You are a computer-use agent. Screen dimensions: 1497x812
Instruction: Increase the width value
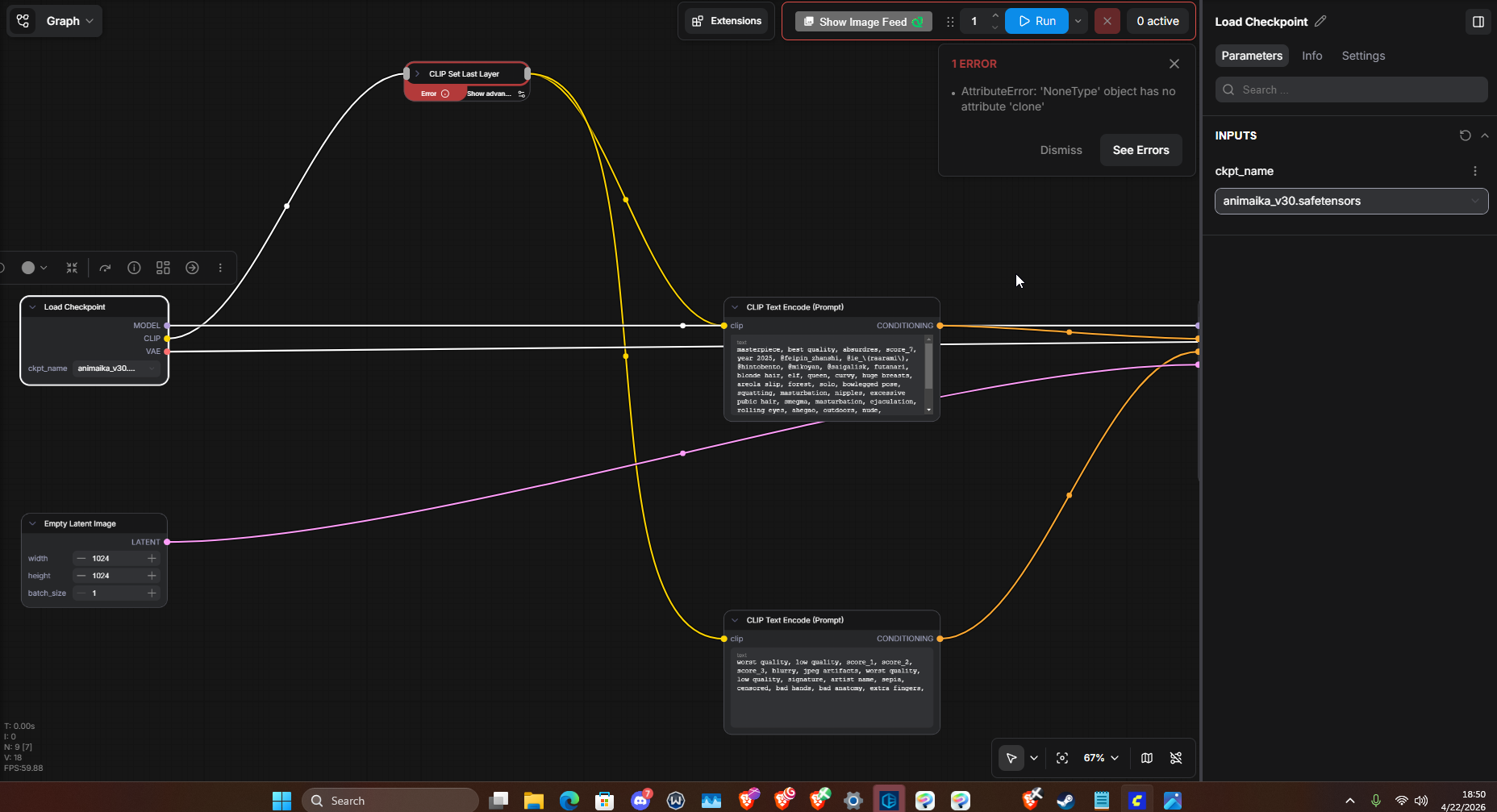coord(152,559)
